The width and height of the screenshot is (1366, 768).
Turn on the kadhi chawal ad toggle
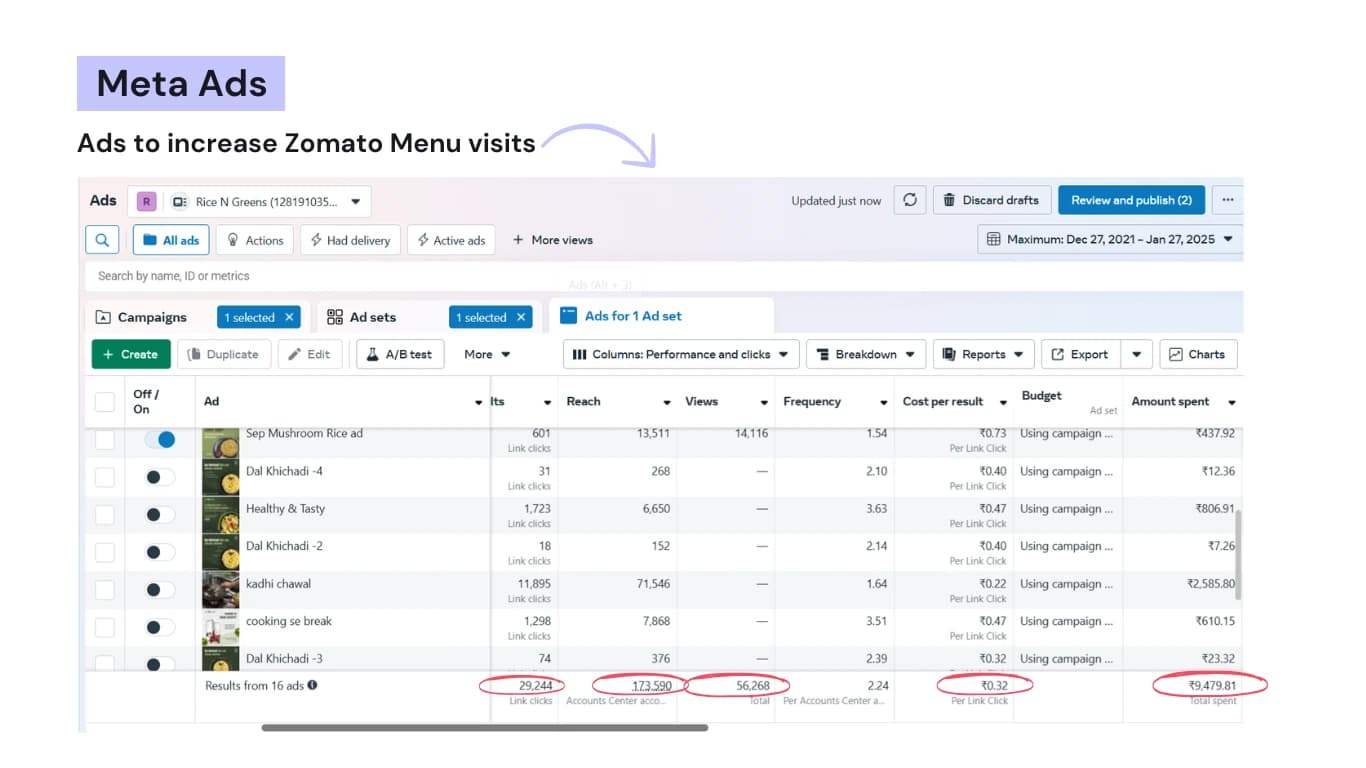point(160,590)
